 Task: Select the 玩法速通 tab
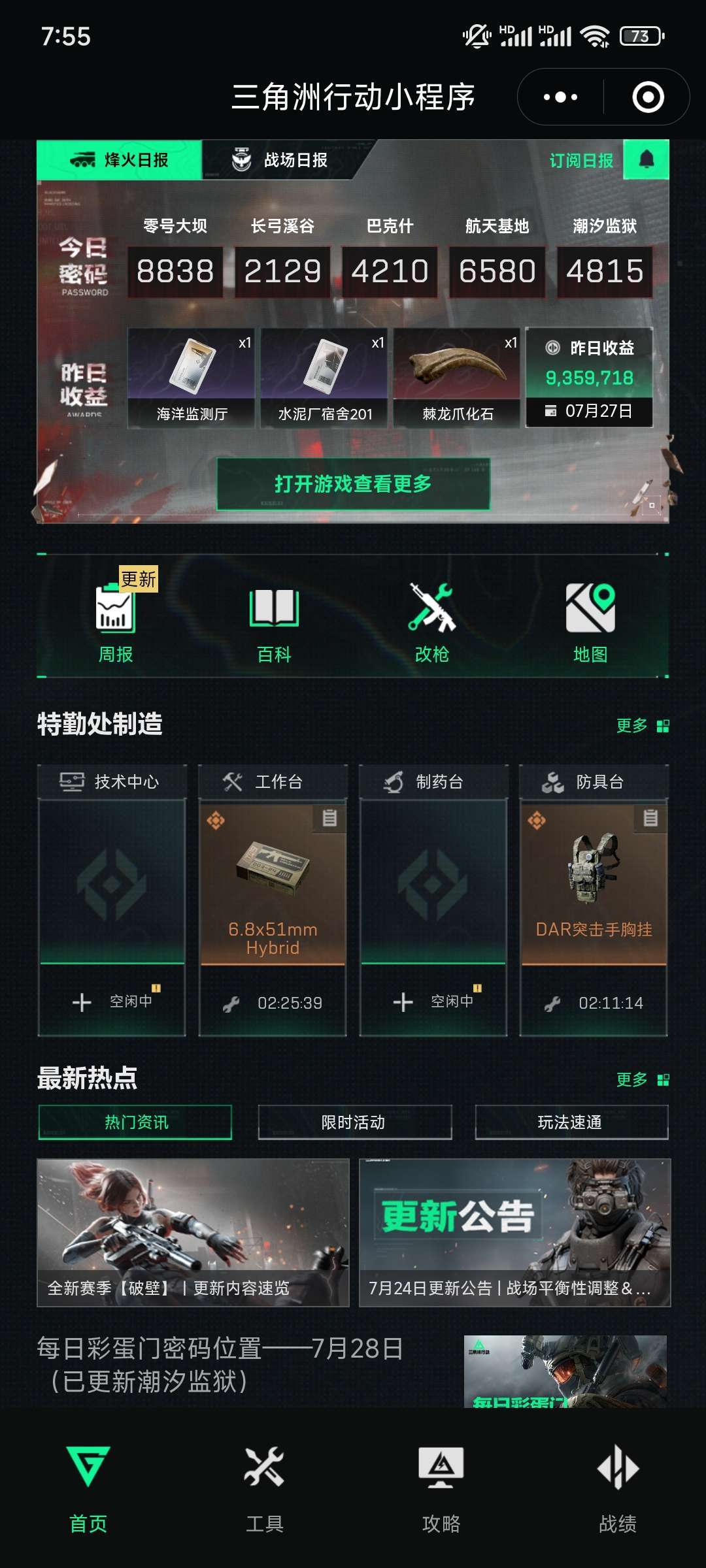(571, 1122)
